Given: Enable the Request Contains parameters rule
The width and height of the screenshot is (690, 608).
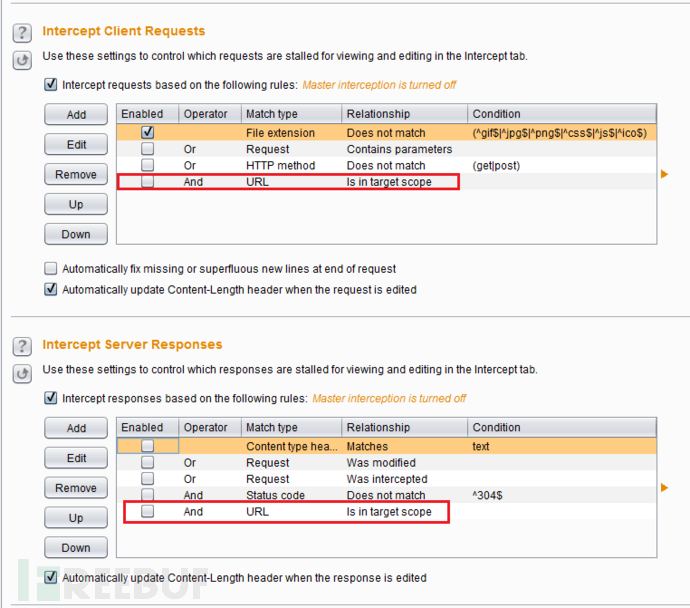Looking at the screenshot, I should (147, 149).
